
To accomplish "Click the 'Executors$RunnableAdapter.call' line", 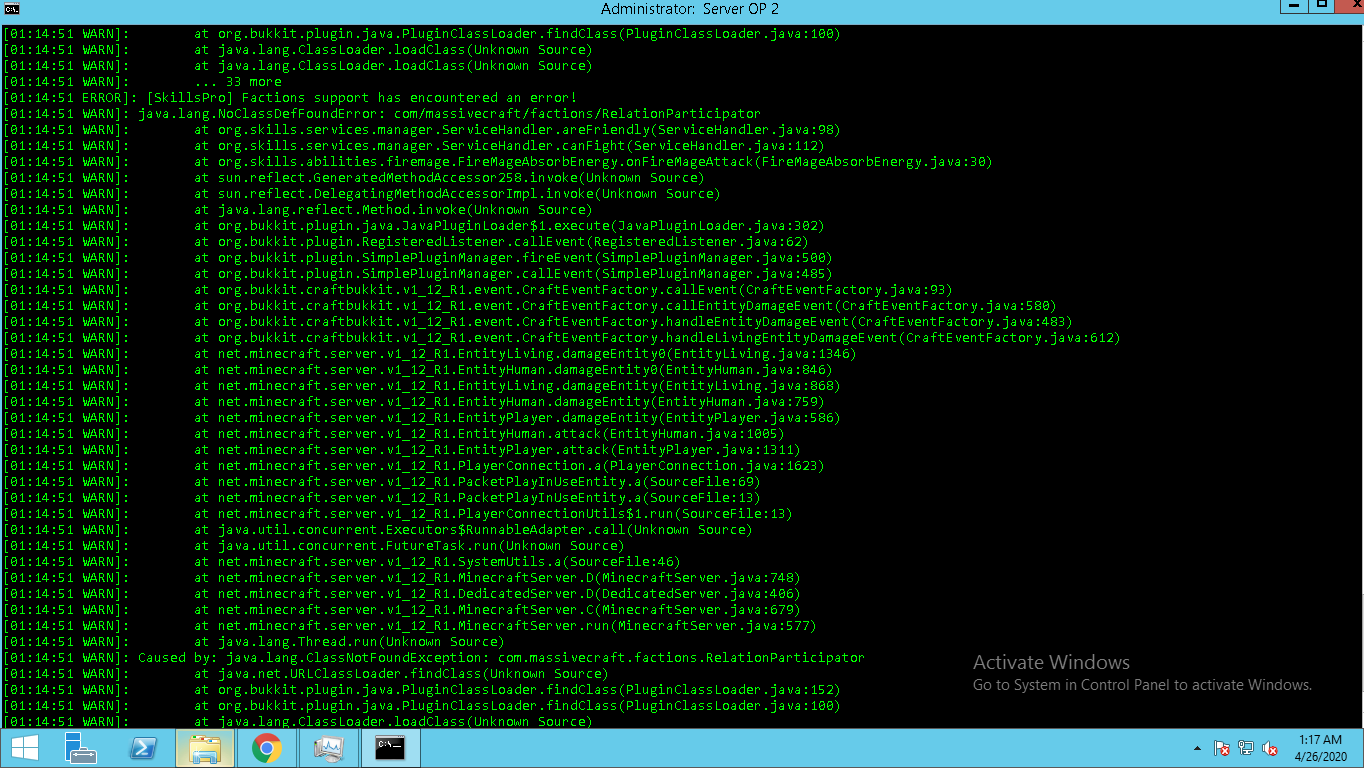I will click(377, 530).
